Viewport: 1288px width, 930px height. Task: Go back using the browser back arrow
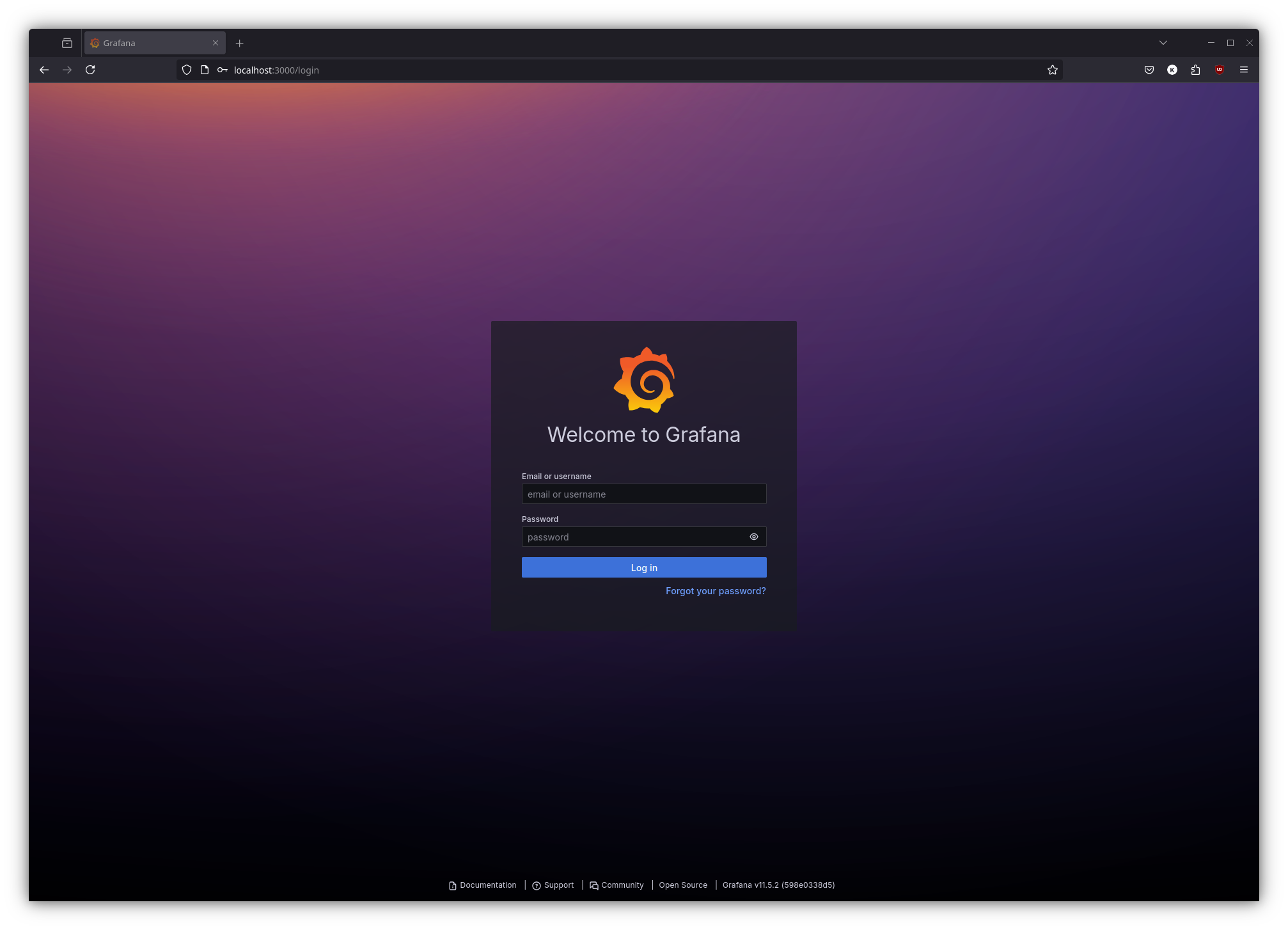click(44, 70)
